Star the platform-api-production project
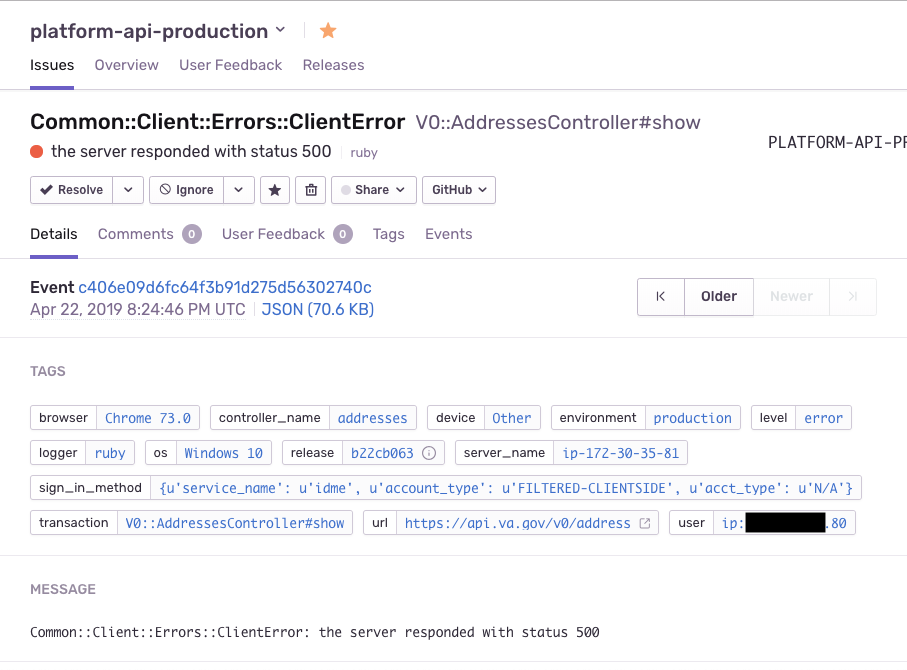 (x=328, y=31)
